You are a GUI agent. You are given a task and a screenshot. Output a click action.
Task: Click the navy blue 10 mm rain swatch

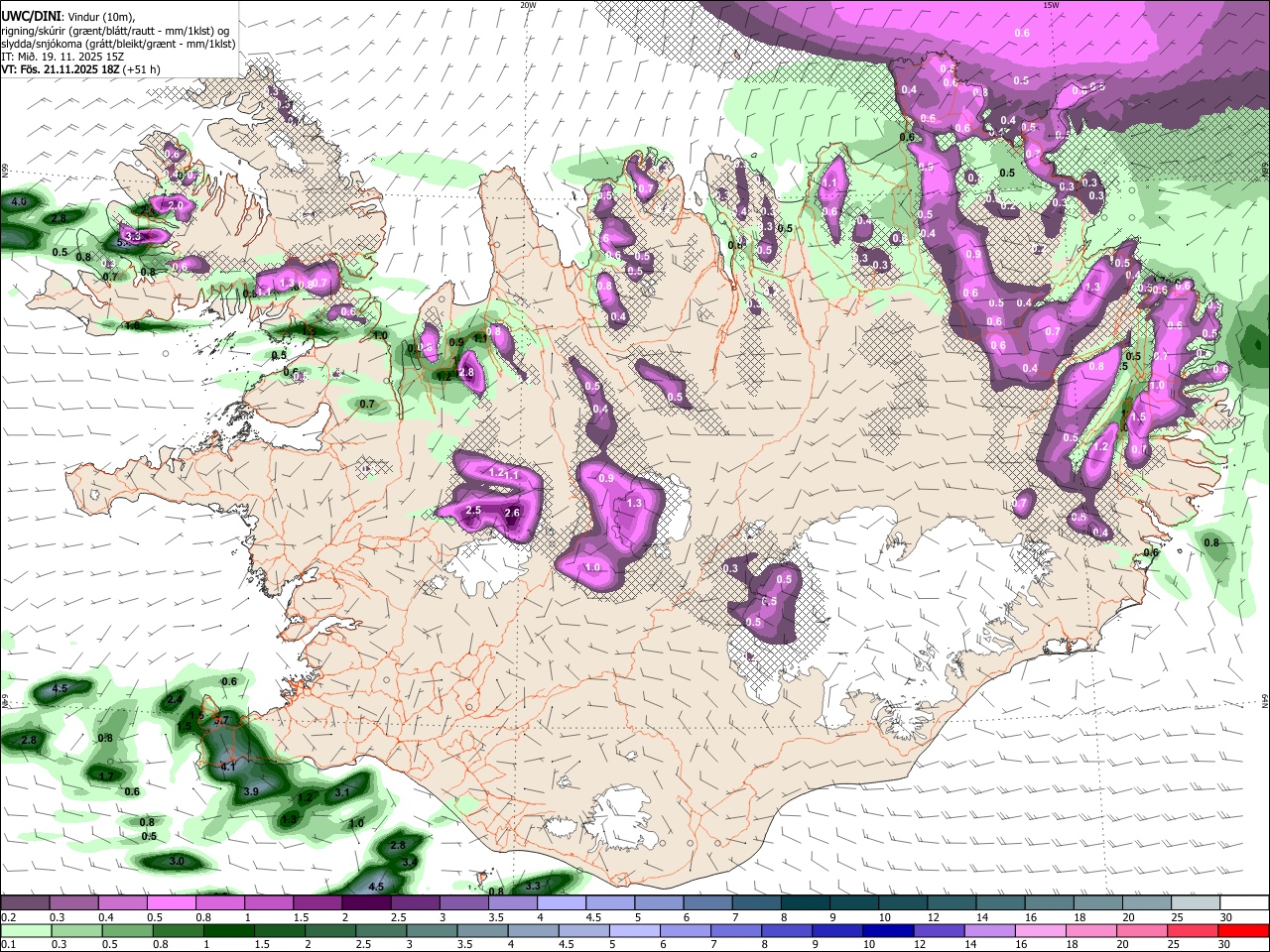(887, 930)
